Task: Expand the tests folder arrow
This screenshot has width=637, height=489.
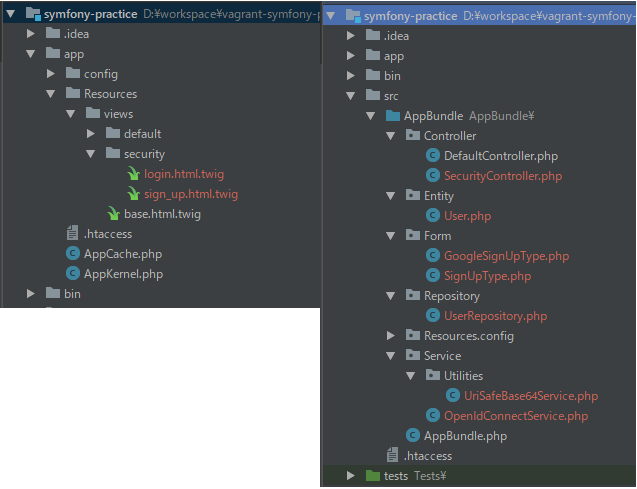Action: point(351,475)
